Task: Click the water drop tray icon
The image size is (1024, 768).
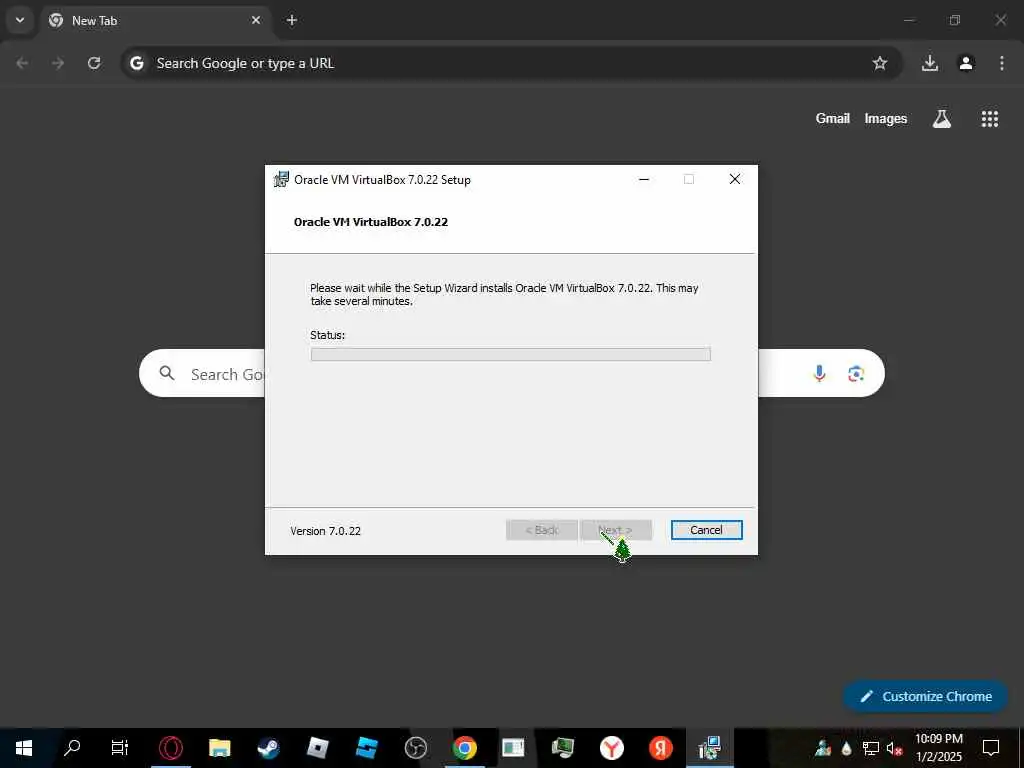Action: (x=846, y=748)
